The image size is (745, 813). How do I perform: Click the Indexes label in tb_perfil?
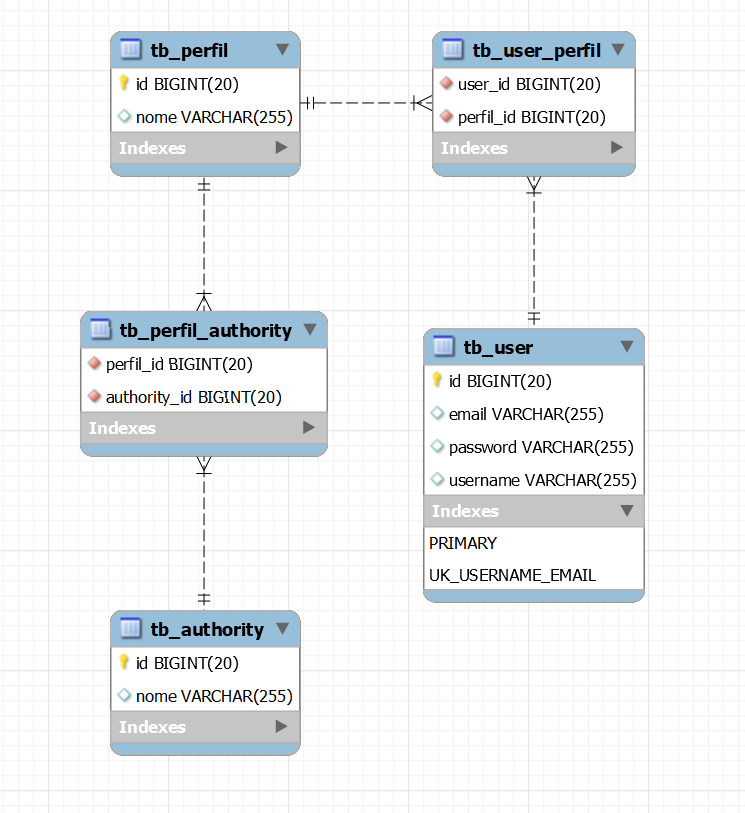coord(152,148)
